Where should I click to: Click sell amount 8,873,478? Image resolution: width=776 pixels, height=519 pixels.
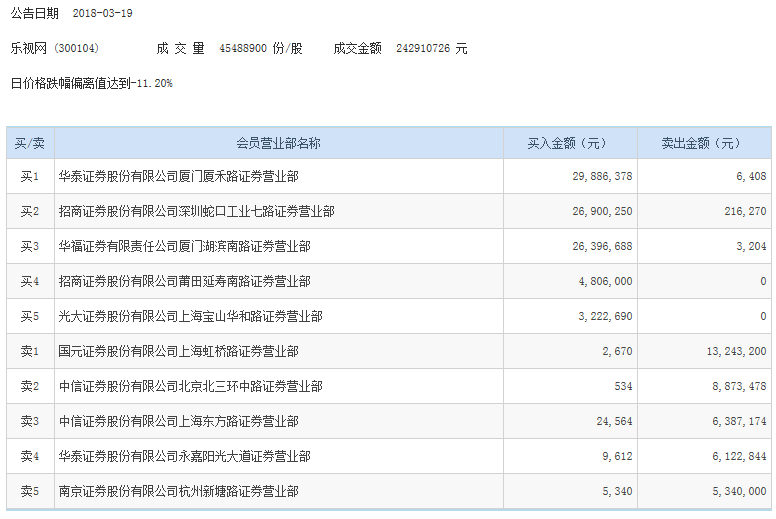point(739,386)
